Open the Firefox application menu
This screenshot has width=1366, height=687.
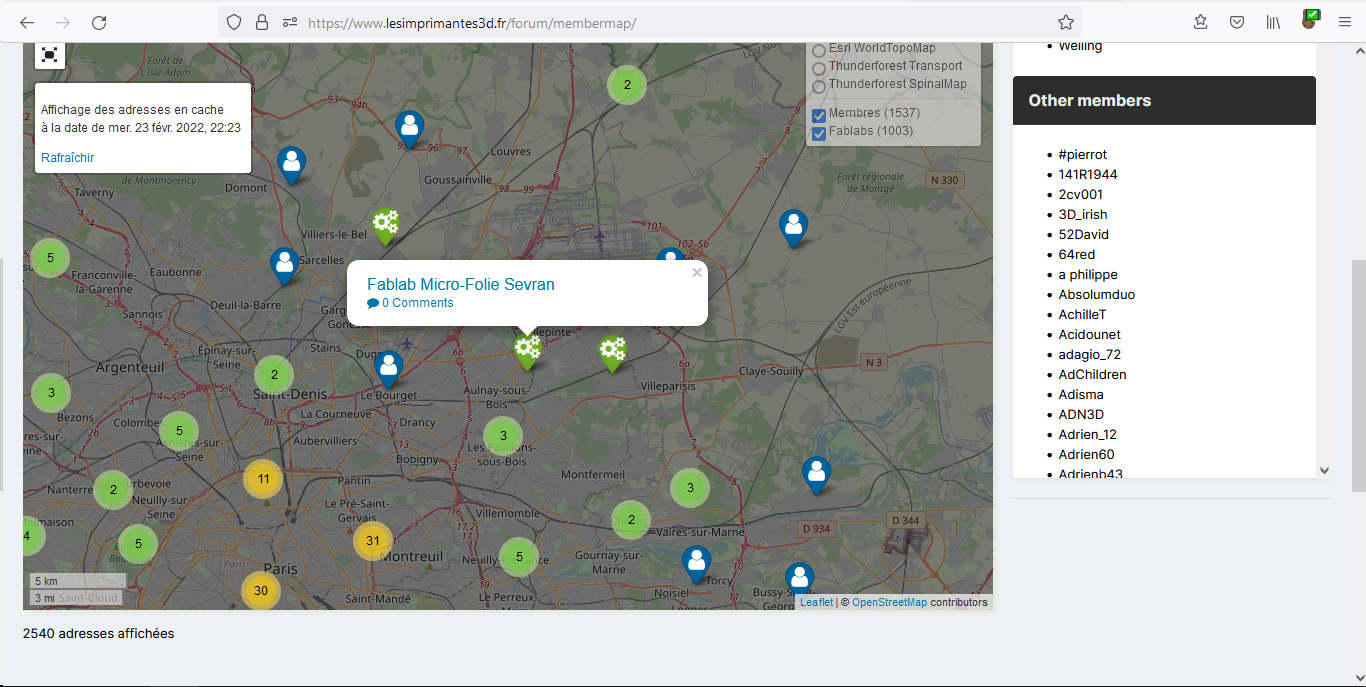click(x=1344, y=22)
